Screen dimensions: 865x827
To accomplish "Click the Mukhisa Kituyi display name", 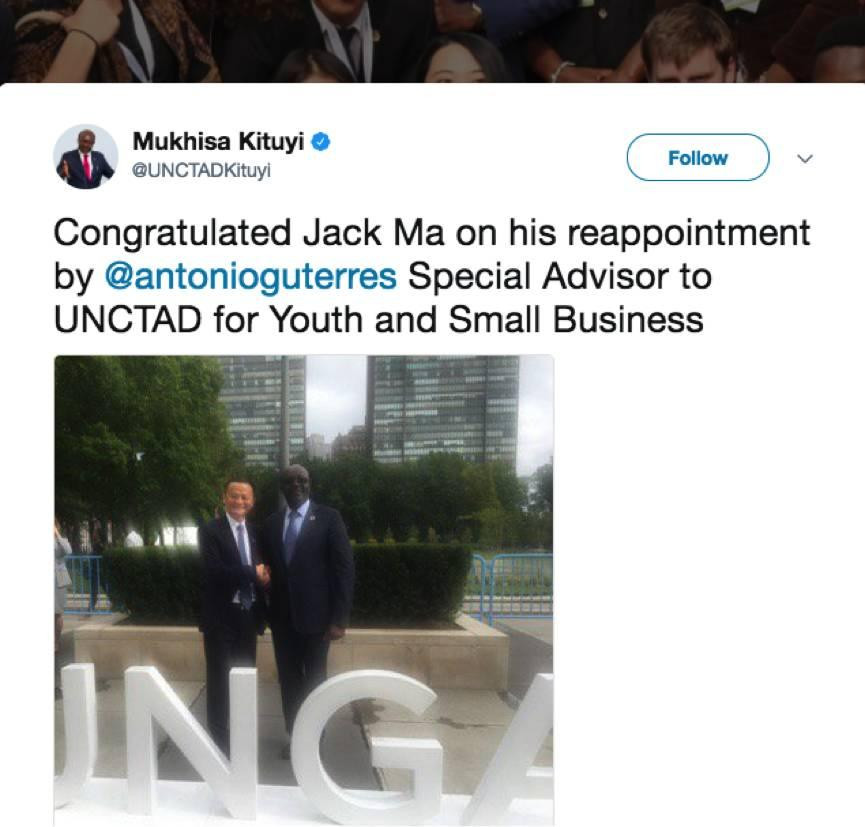I will tap(218, 142).
